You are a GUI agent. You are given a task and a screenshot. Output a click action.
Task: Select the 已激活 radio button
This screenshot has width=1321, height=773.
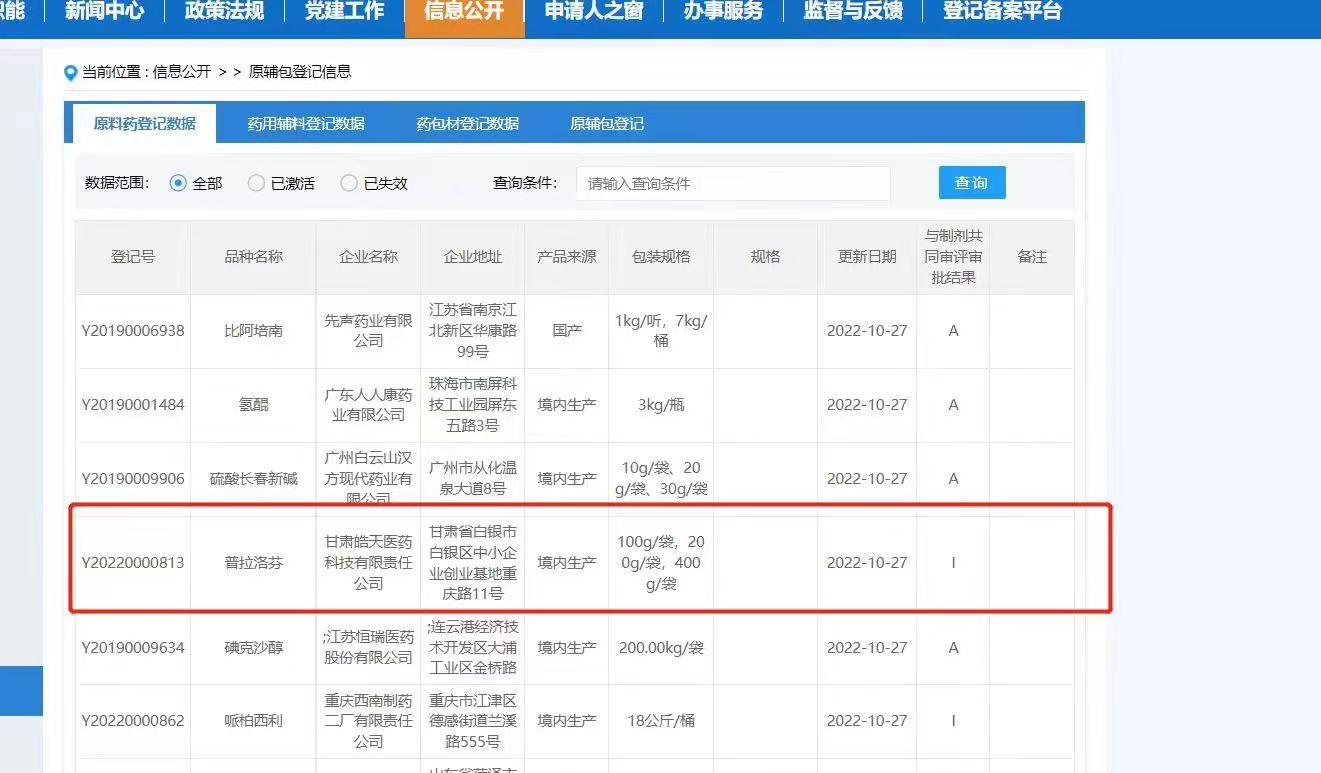(257, 183)
